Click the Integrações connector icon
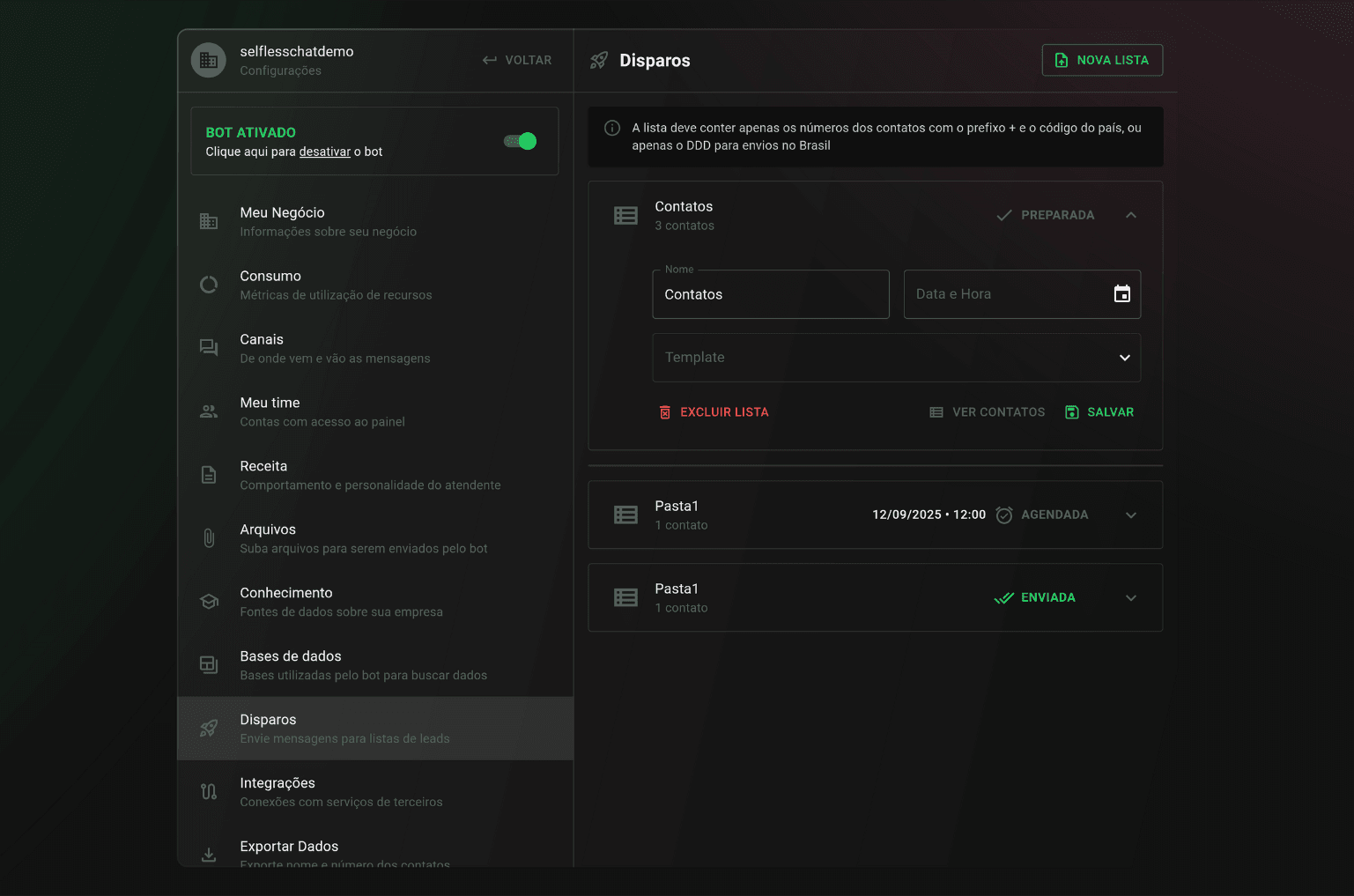 pos(209,792)
